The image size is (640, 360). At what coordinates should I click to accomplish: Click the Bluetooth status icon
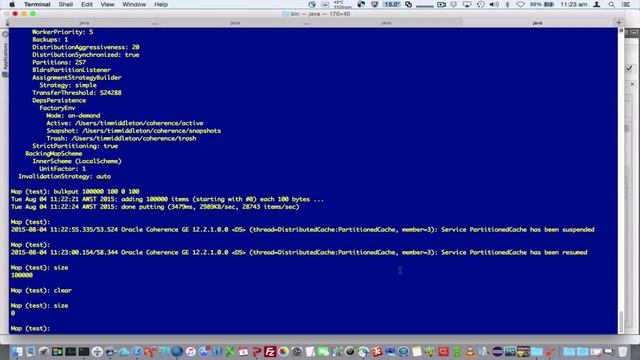click(507, 4)
